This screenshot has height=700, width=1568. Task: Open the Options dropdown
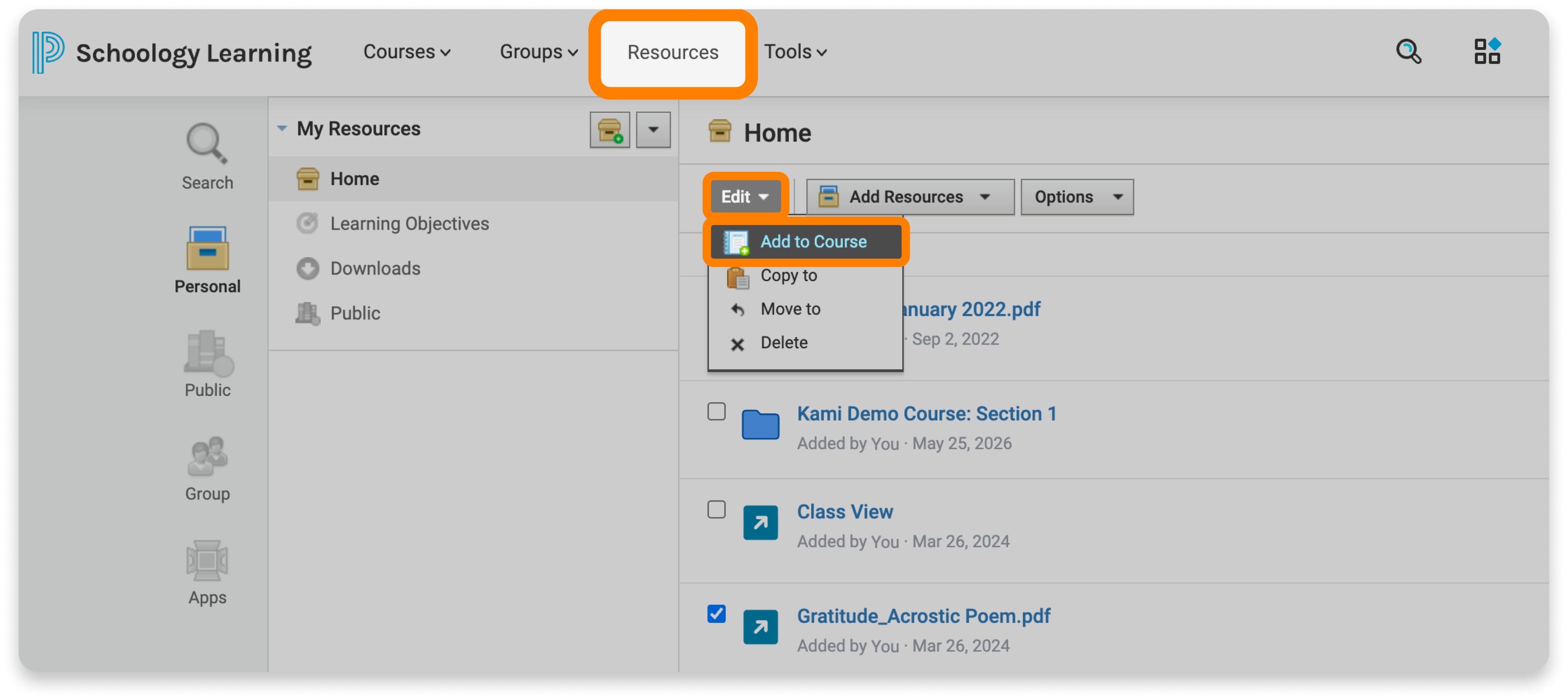(1077, 197)
